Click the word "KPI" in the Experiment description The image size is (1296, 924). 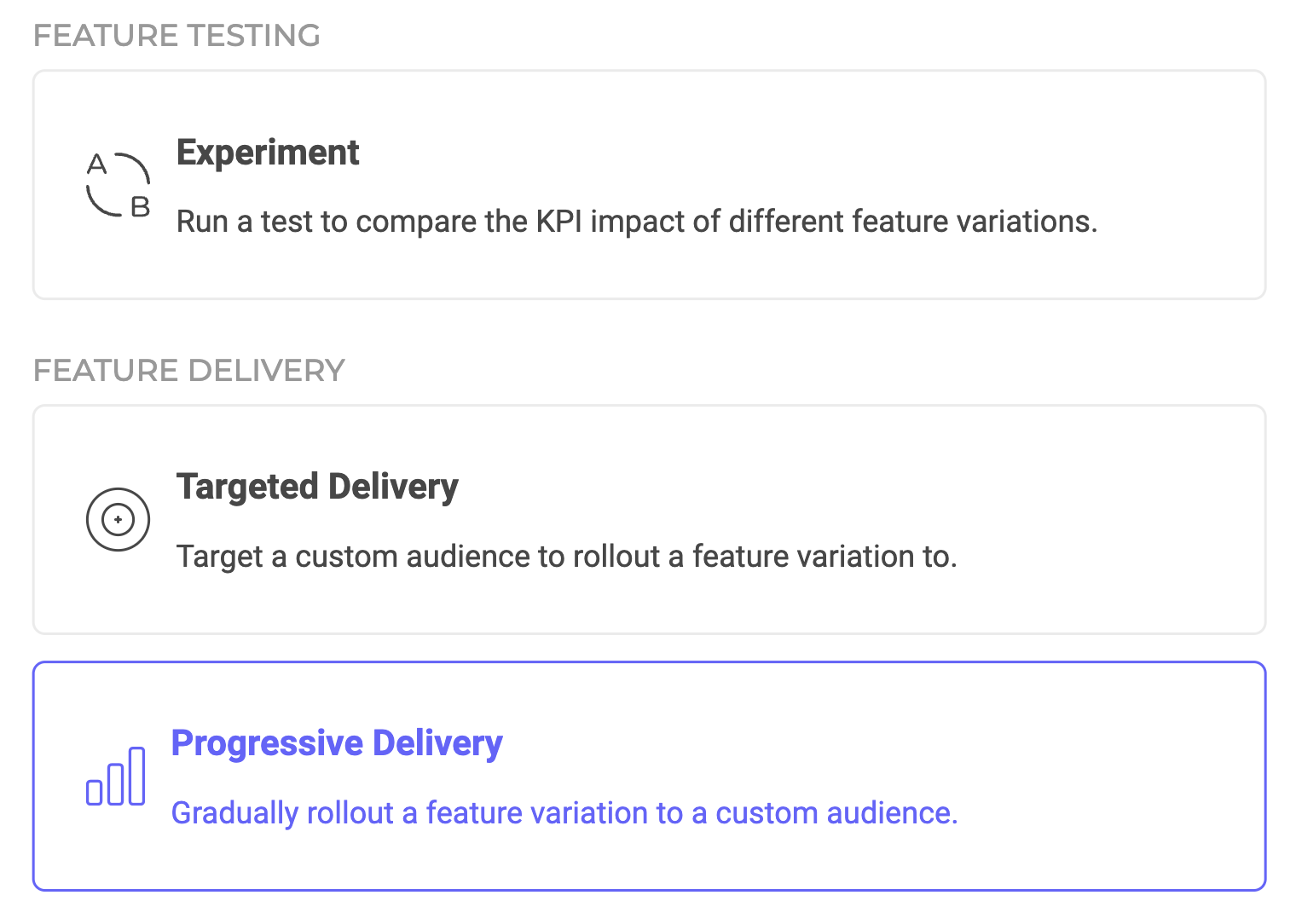(x=558, y=222)
